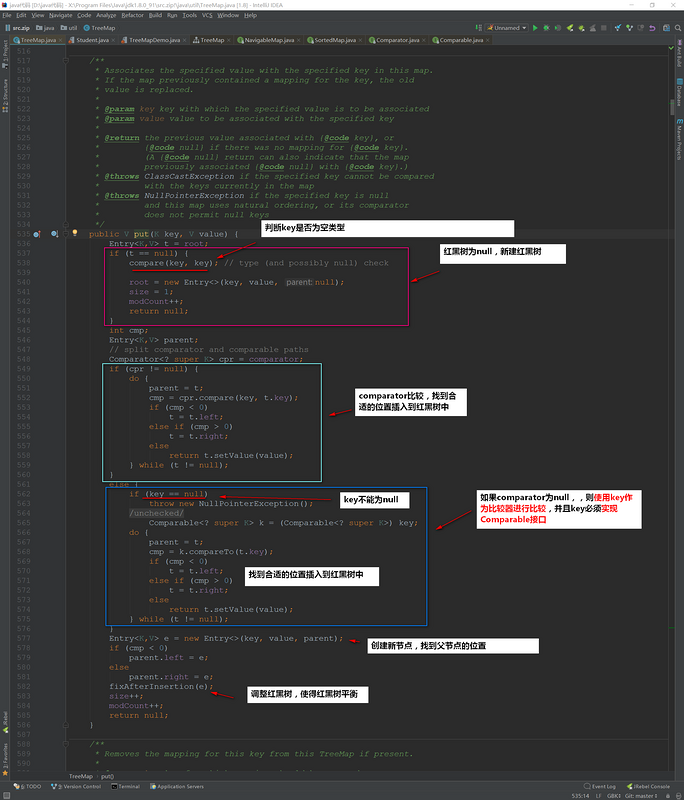Click the VCS update project icon

(618, 28)
